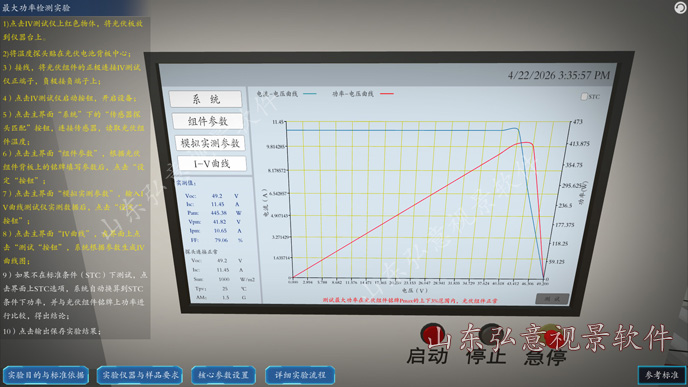The height and width of the screenshot is (387, 688).
Task: Click the 最大功率检测实验 title
Action: click(x=36, y=7)
